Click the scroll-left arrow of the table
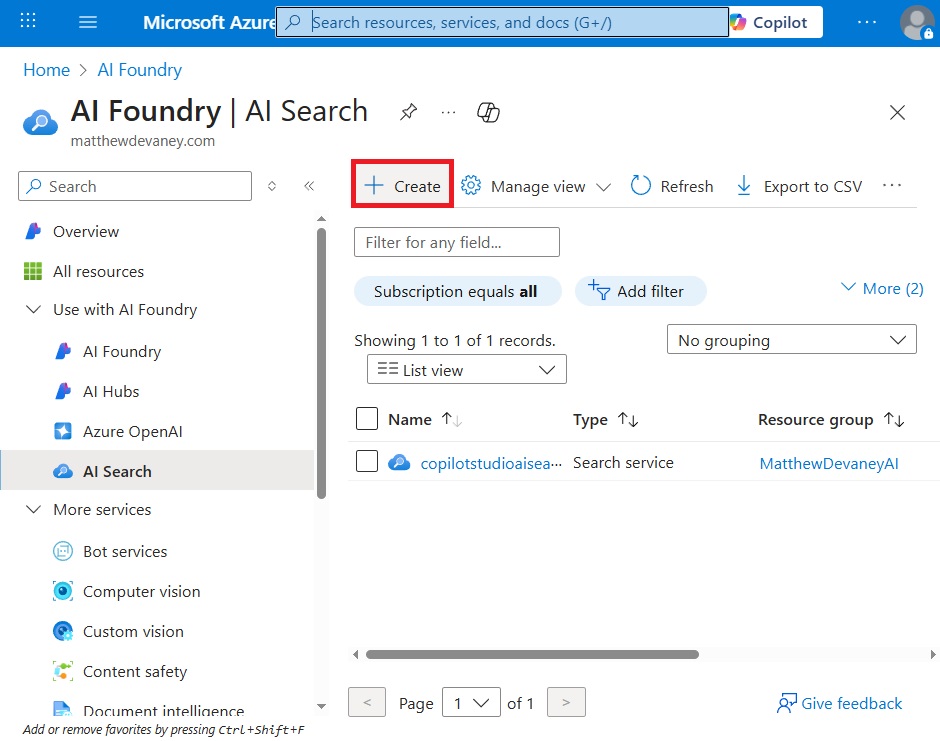Screen dimensions: 940x741 click(355, 655)
